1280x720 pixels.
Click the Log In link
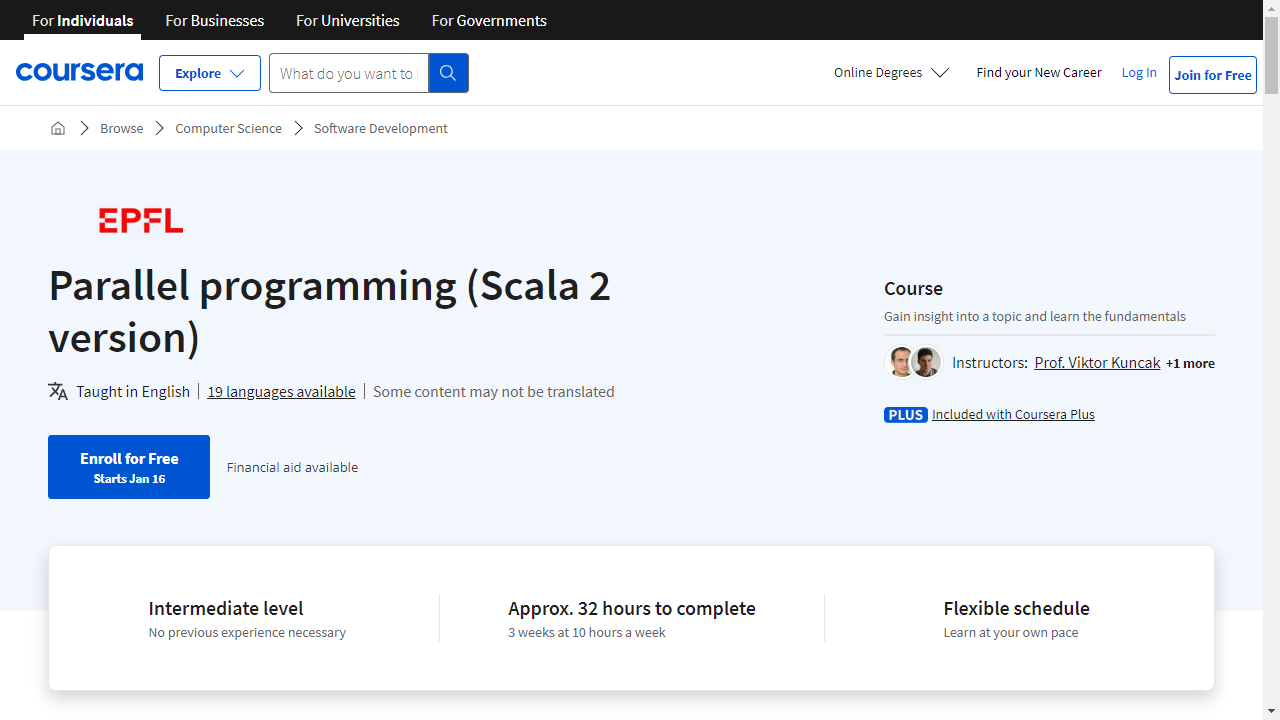1139,72
